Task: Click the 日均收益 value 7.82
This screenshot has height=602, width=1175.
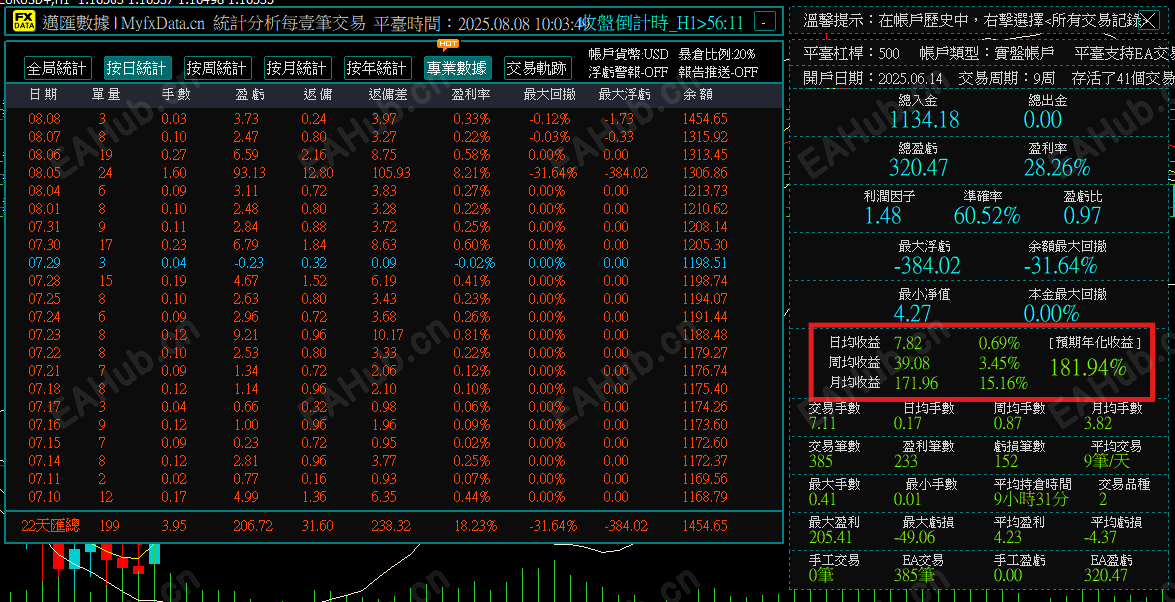Action: pos(908,343)
